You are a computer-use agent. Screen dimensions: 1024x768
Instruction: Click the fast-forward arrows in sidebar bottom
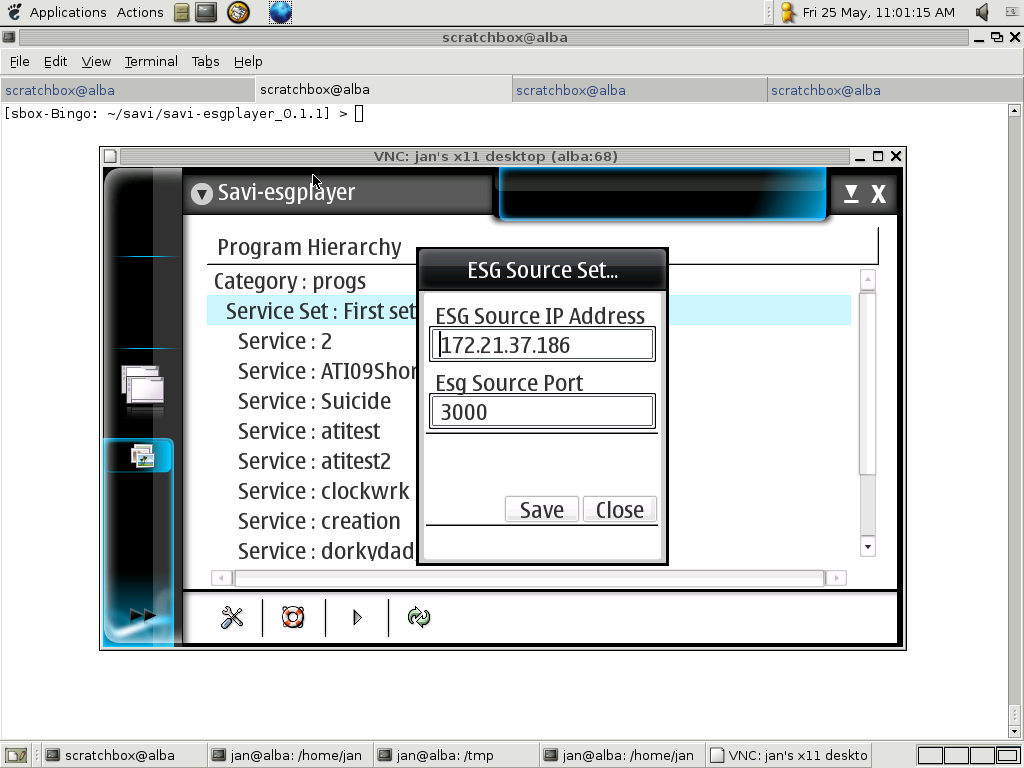click(142, 616)
